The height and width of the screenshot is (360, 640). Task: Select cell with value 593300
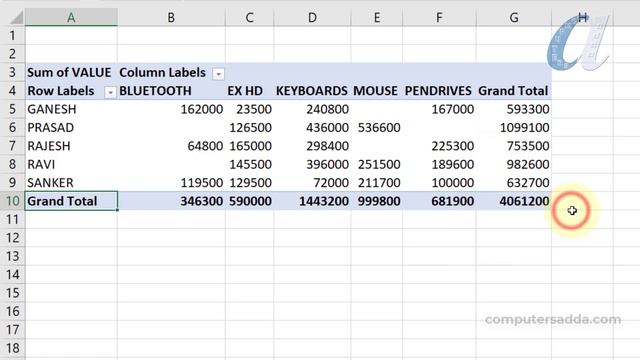tap(514, 109)
